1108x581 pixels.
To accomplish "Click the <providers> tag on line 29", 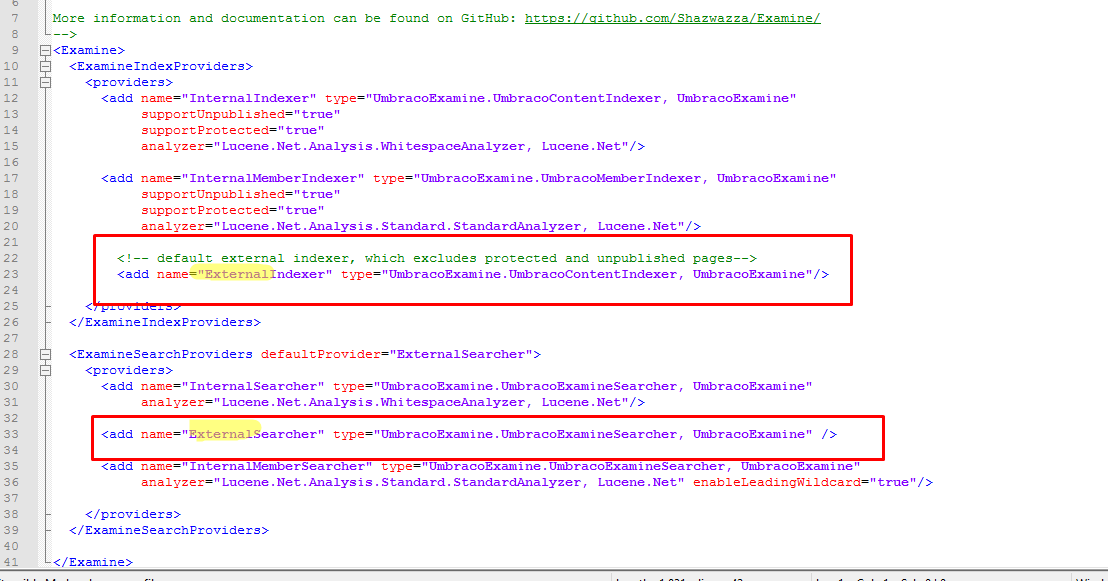I will click(129, 370).
